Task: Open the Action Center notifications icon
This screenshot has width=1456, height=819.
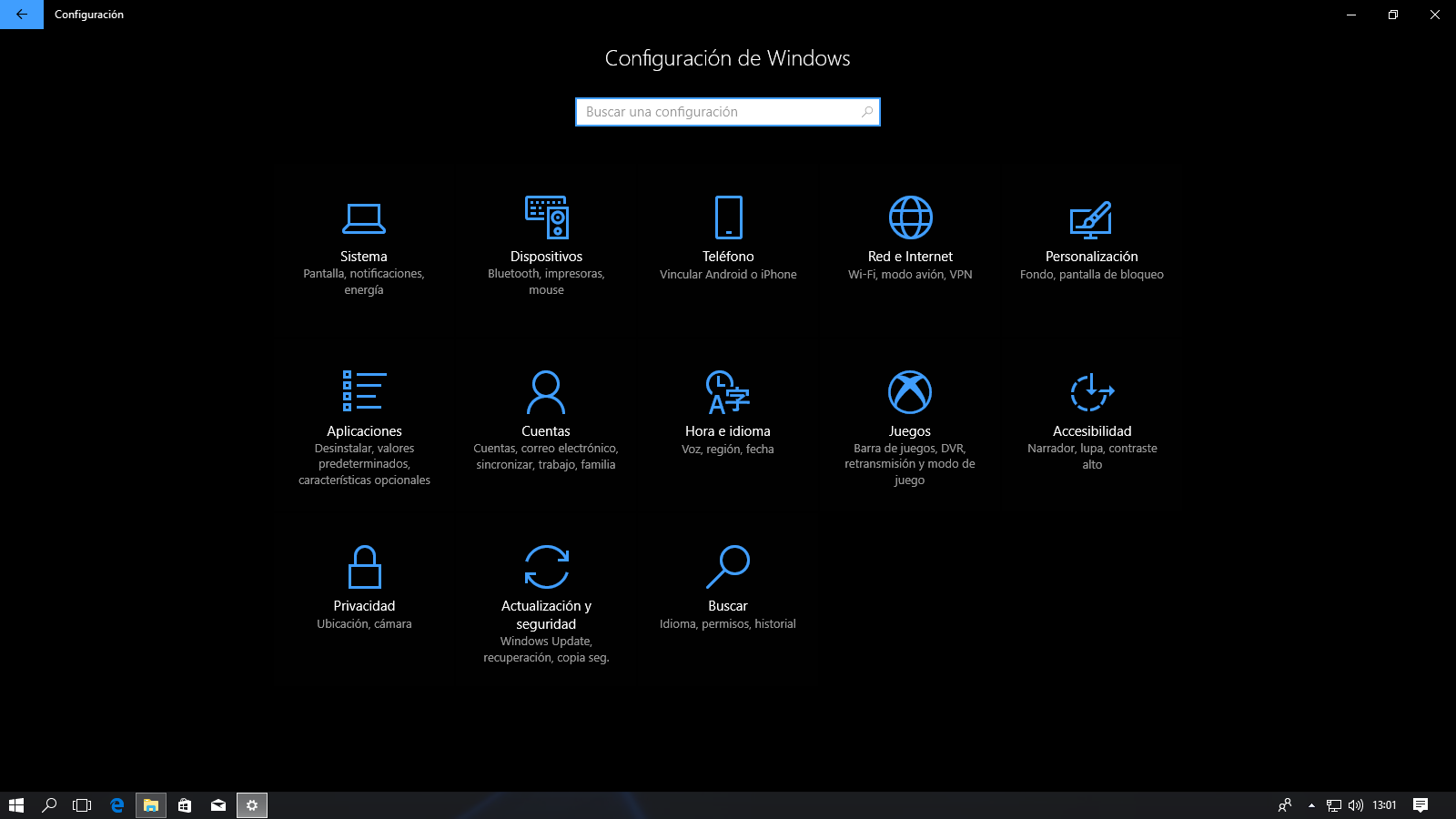Action: [1421, 805]
